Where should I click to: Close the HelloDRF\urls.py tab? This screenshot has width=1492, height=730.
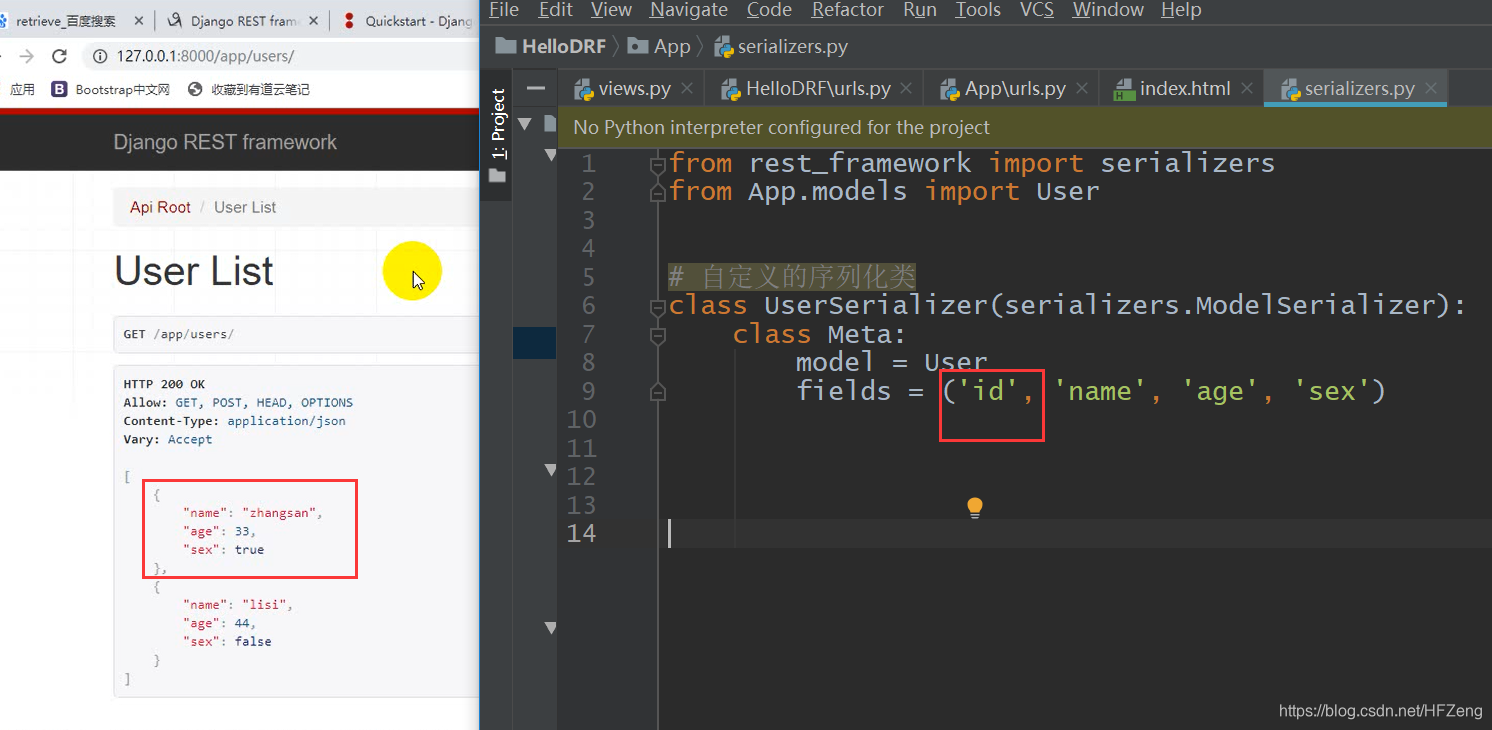click(x=906, y=89)
